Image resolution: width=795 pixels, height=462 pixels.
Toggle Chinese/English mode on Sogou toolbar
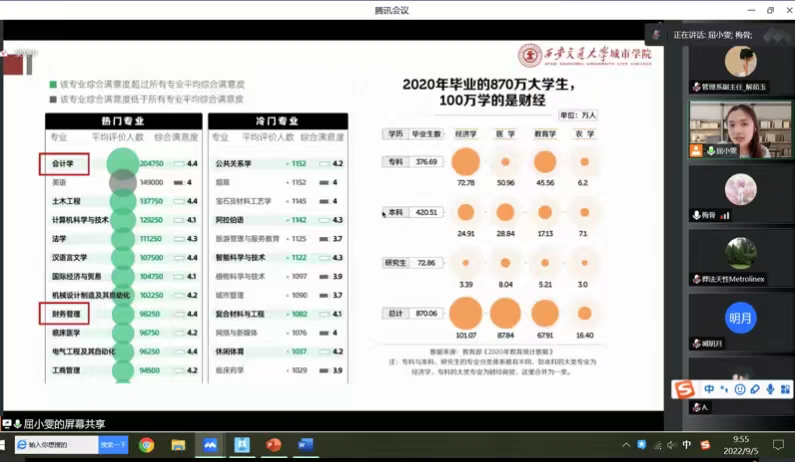[709, 389]
